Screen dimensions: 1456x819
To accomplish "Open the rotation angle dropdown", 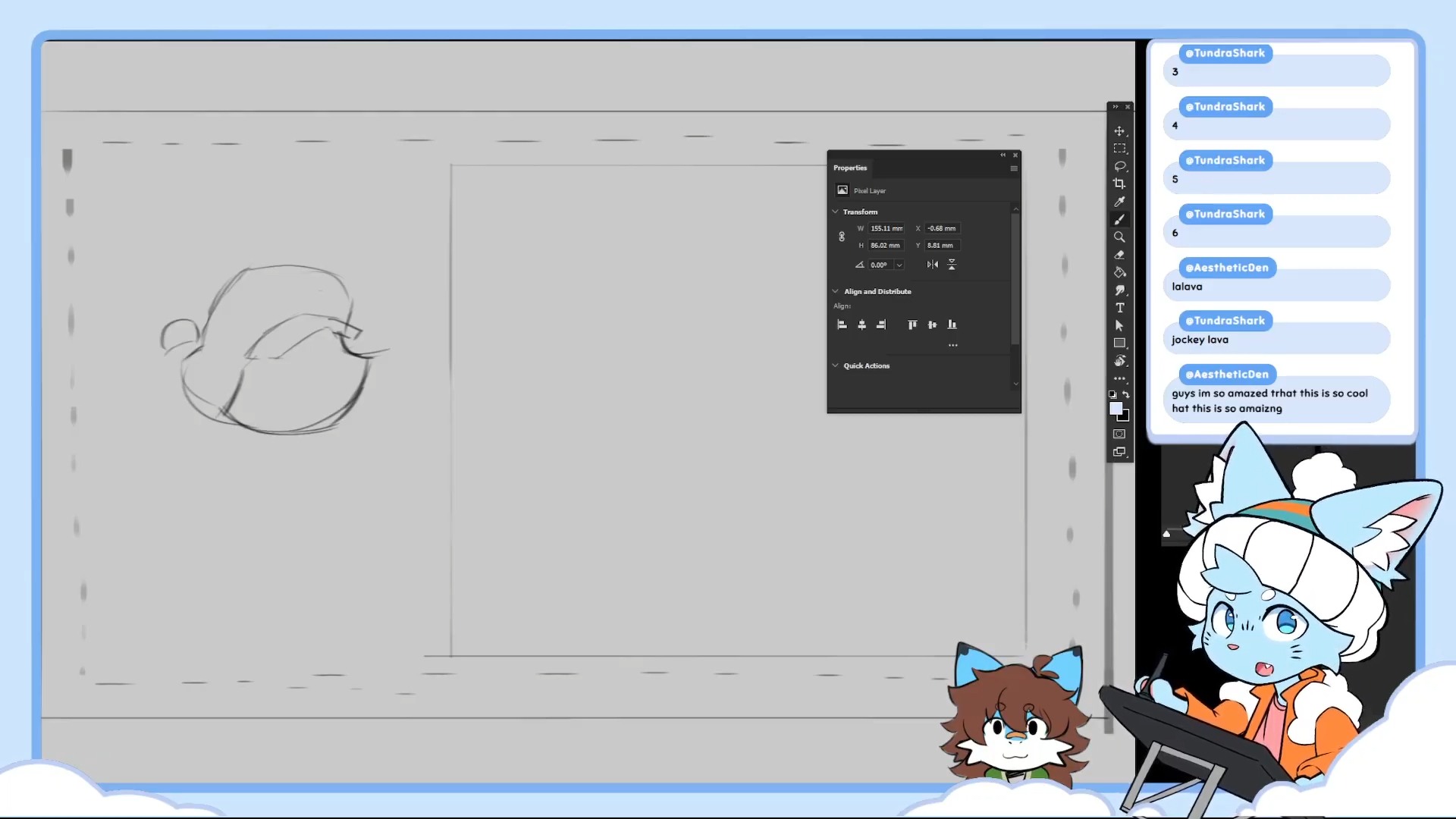I will pyautogui.click(x=899, y=265).
